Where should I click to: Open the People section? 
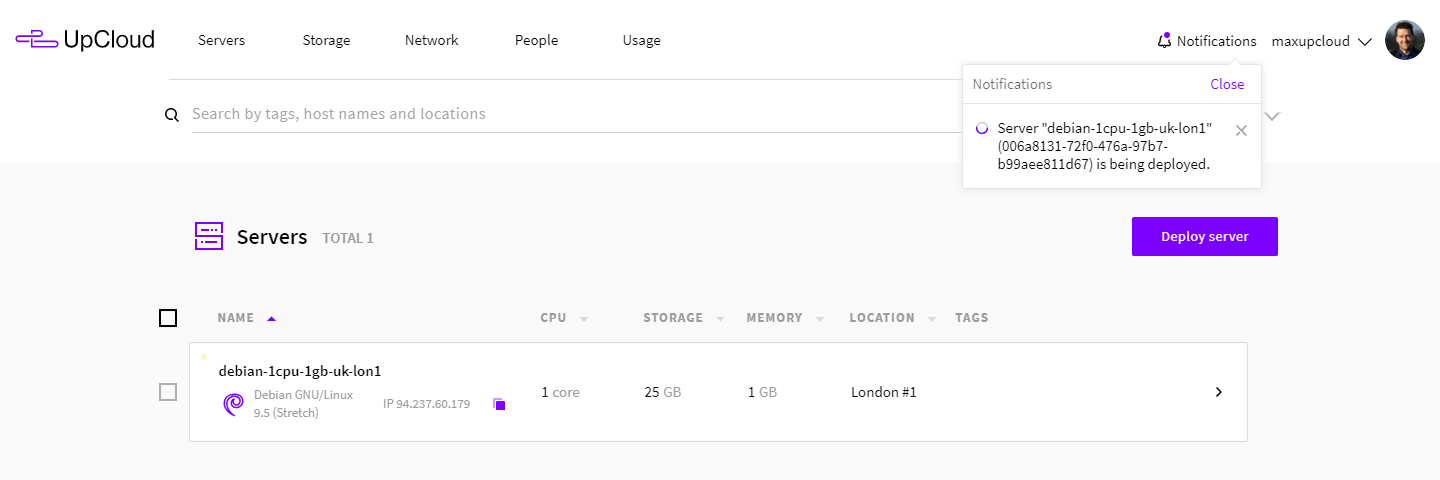pyautogui.click(x=536, y=41)
